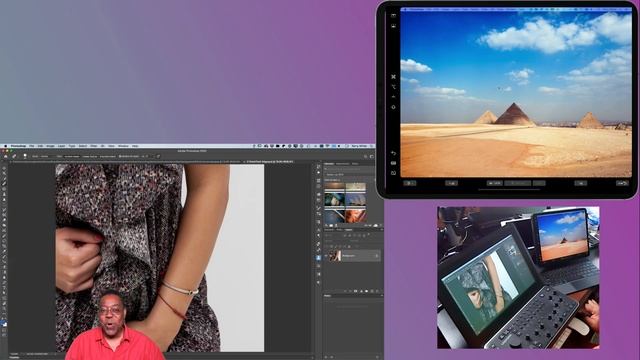Open the Layer menu

pos(61,146)
